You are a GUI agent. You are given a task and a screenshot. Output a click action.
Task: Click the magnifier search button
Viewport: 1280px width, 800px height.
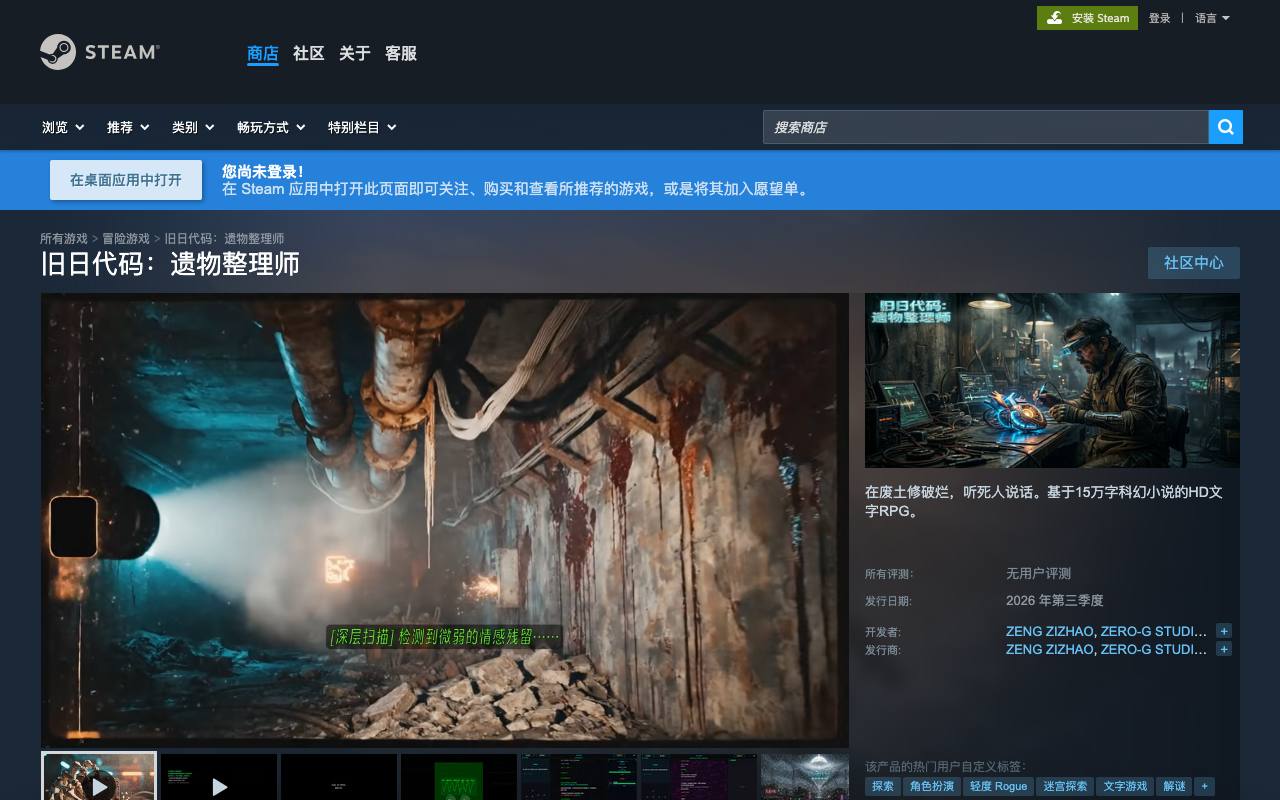tap(1226, 127)
